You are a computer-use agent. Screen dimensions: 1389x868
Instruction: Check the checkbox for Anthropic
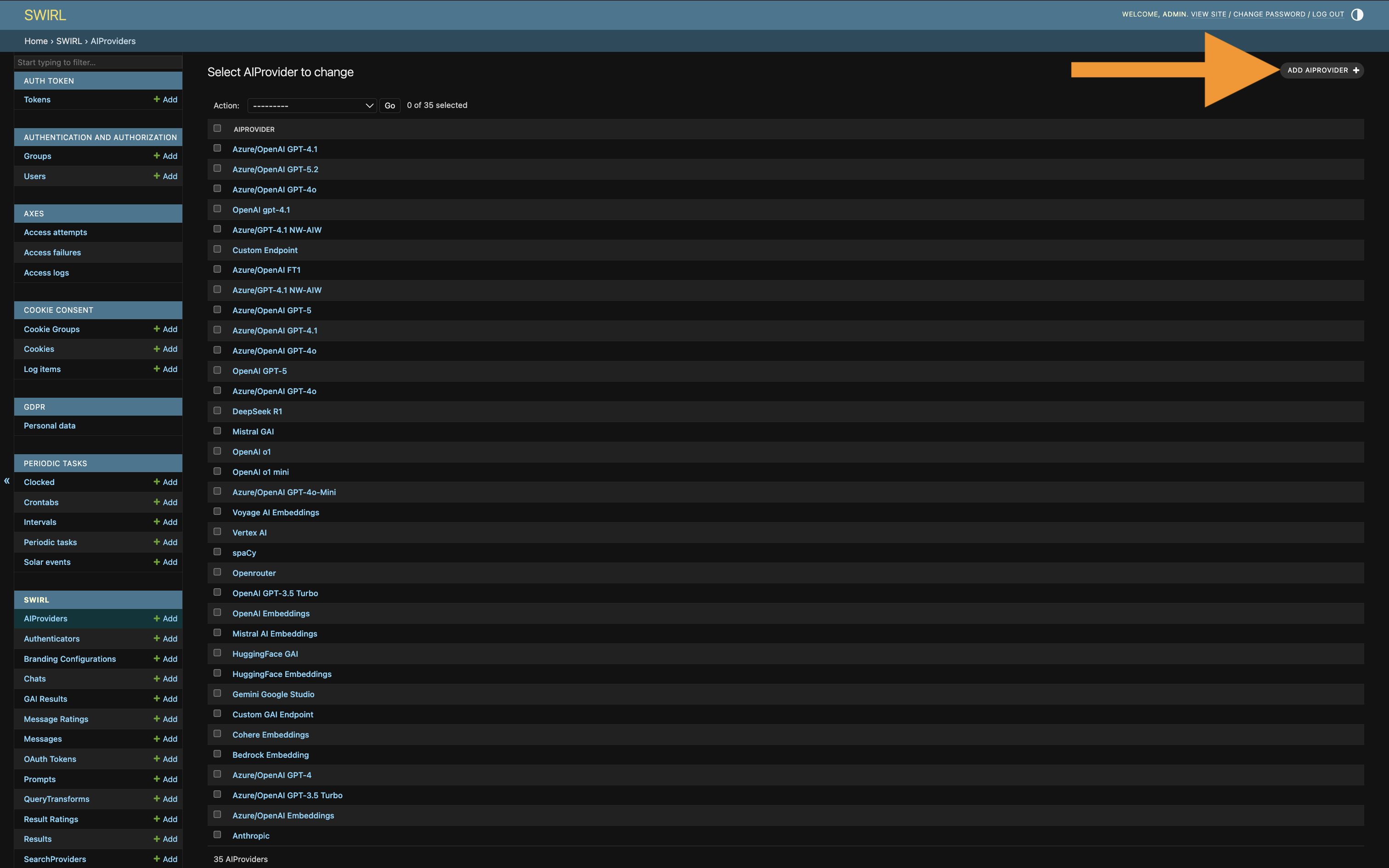(217, 834)
